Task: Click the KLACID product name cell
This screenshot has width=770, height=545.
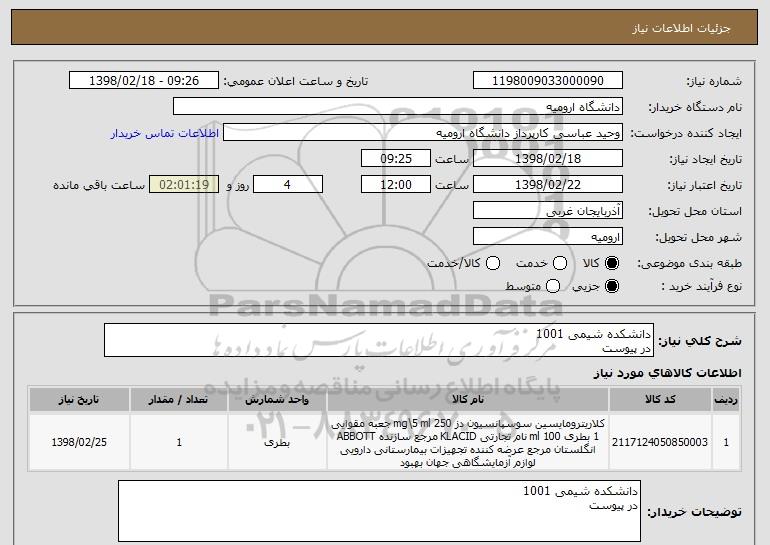Action: (x=468, y=442)
